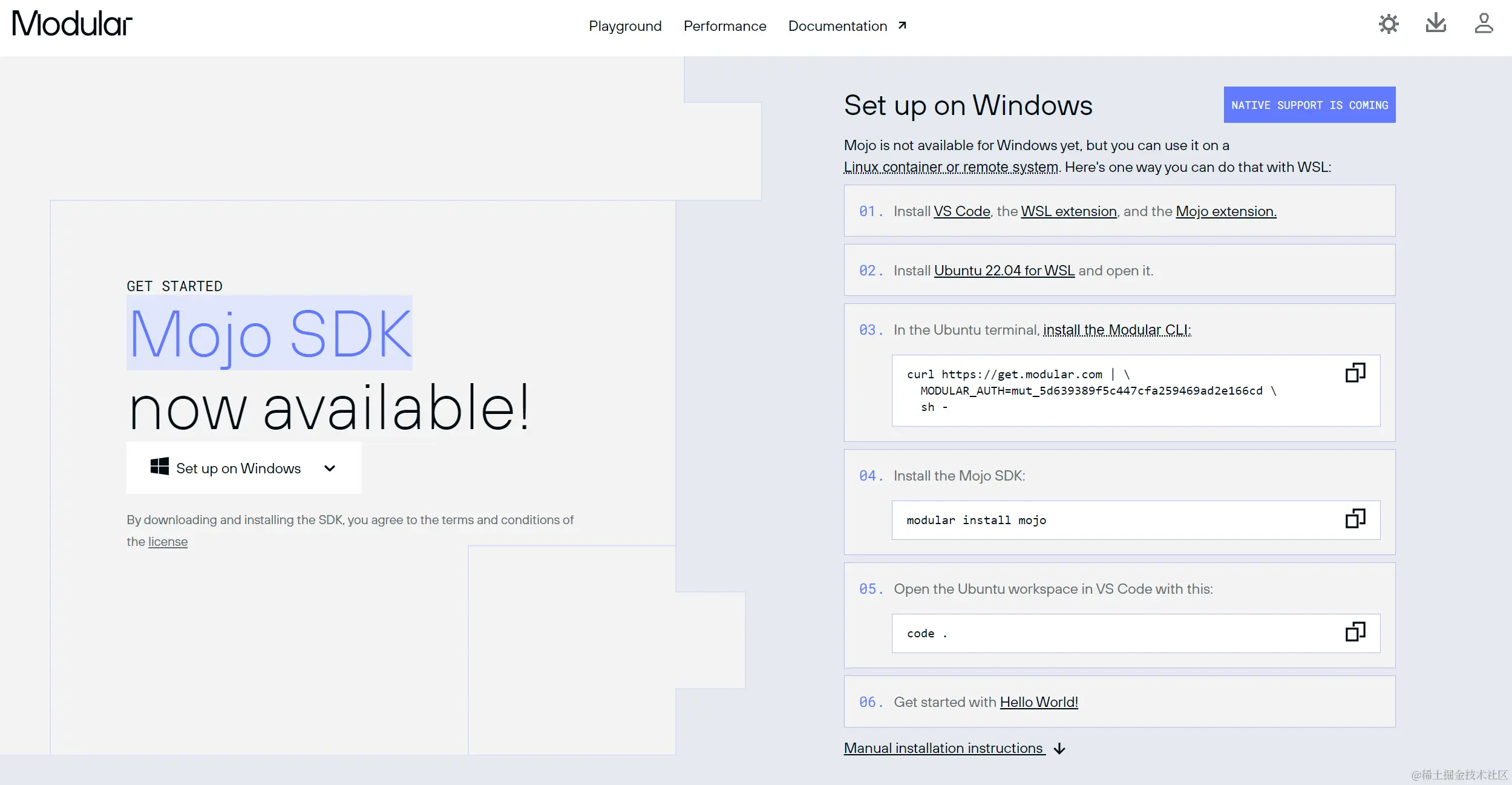Image resolution: width=1512 pixels, height=785 pixels.
Task: Click the download icon in header
Action: pos(1435,24)
